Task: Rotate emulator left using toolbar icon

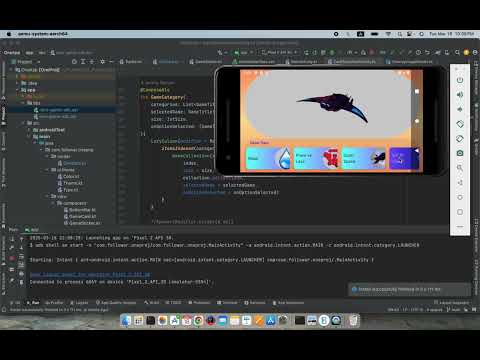Action: point(460,124)
